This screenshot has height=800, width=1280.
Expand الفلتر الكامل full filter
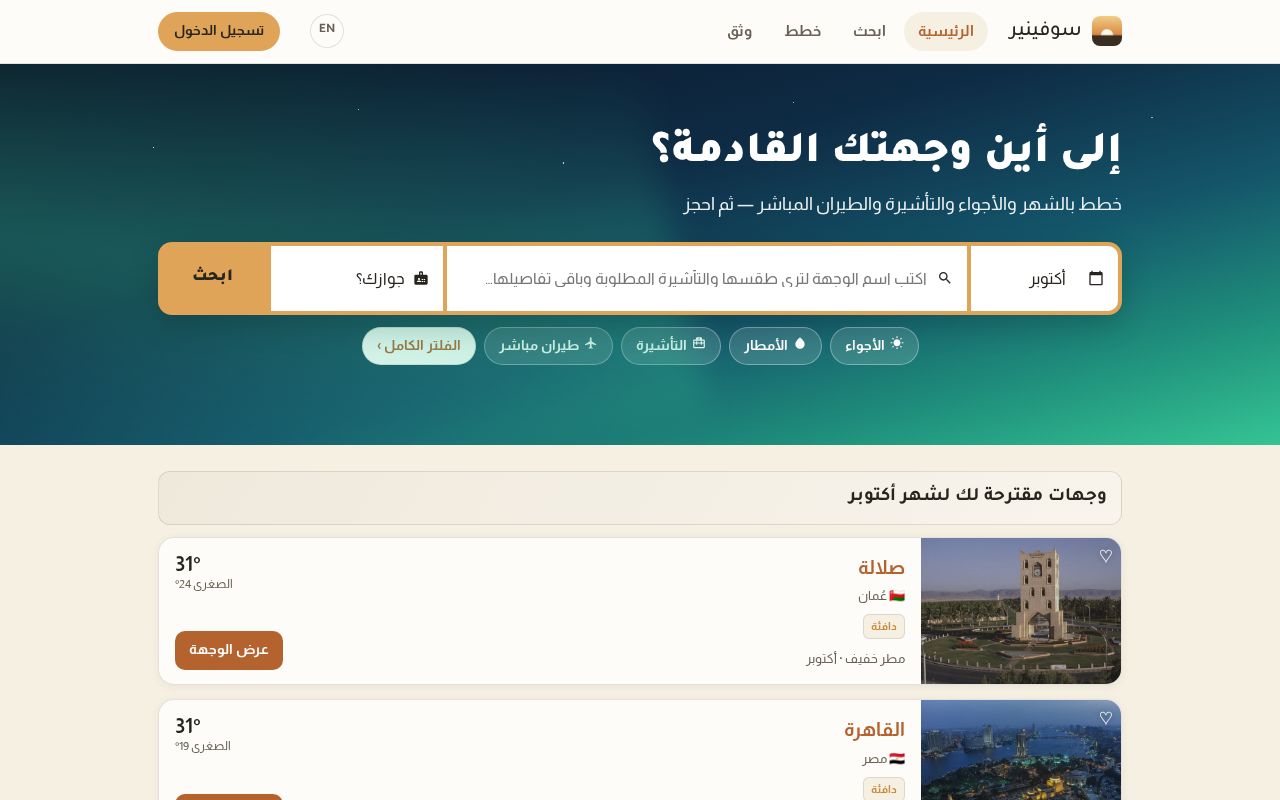tap(419, 346)
